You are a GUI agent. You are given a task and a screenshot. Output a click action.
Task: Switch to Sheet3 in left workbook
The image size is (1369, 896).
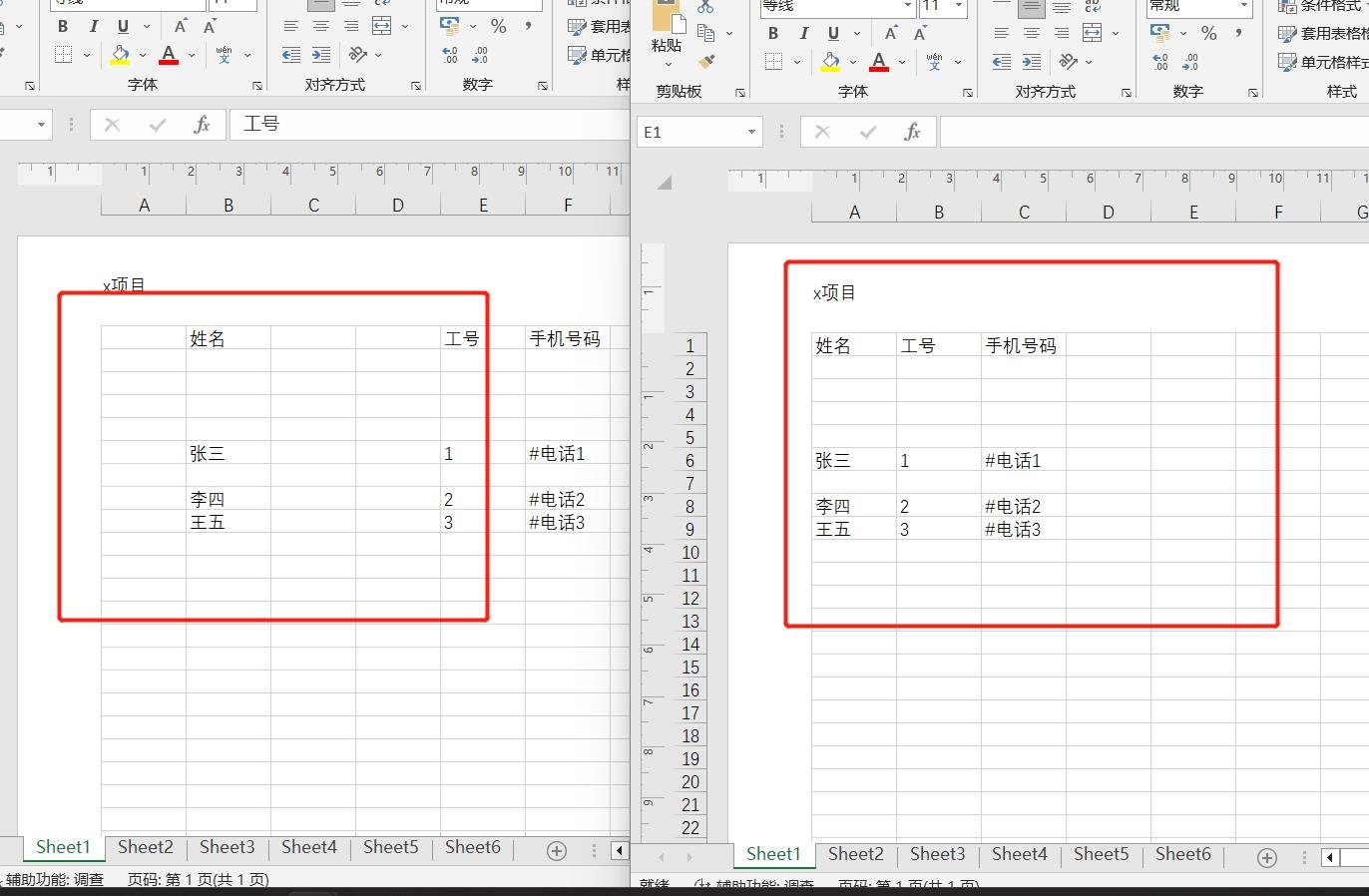click(x=227, y=847)
